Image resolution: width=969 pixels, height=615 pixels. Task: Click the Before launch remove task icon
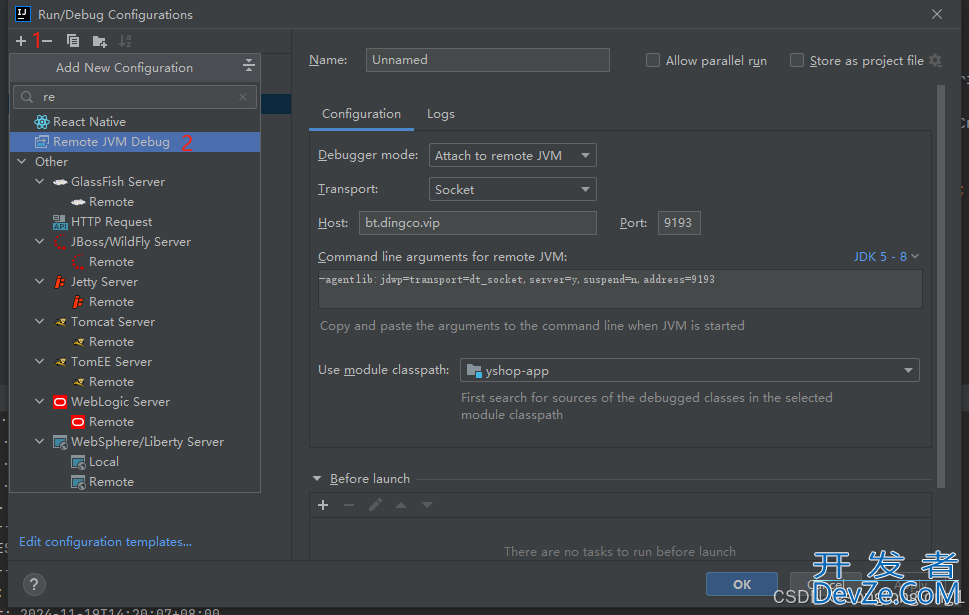point(349,506)
